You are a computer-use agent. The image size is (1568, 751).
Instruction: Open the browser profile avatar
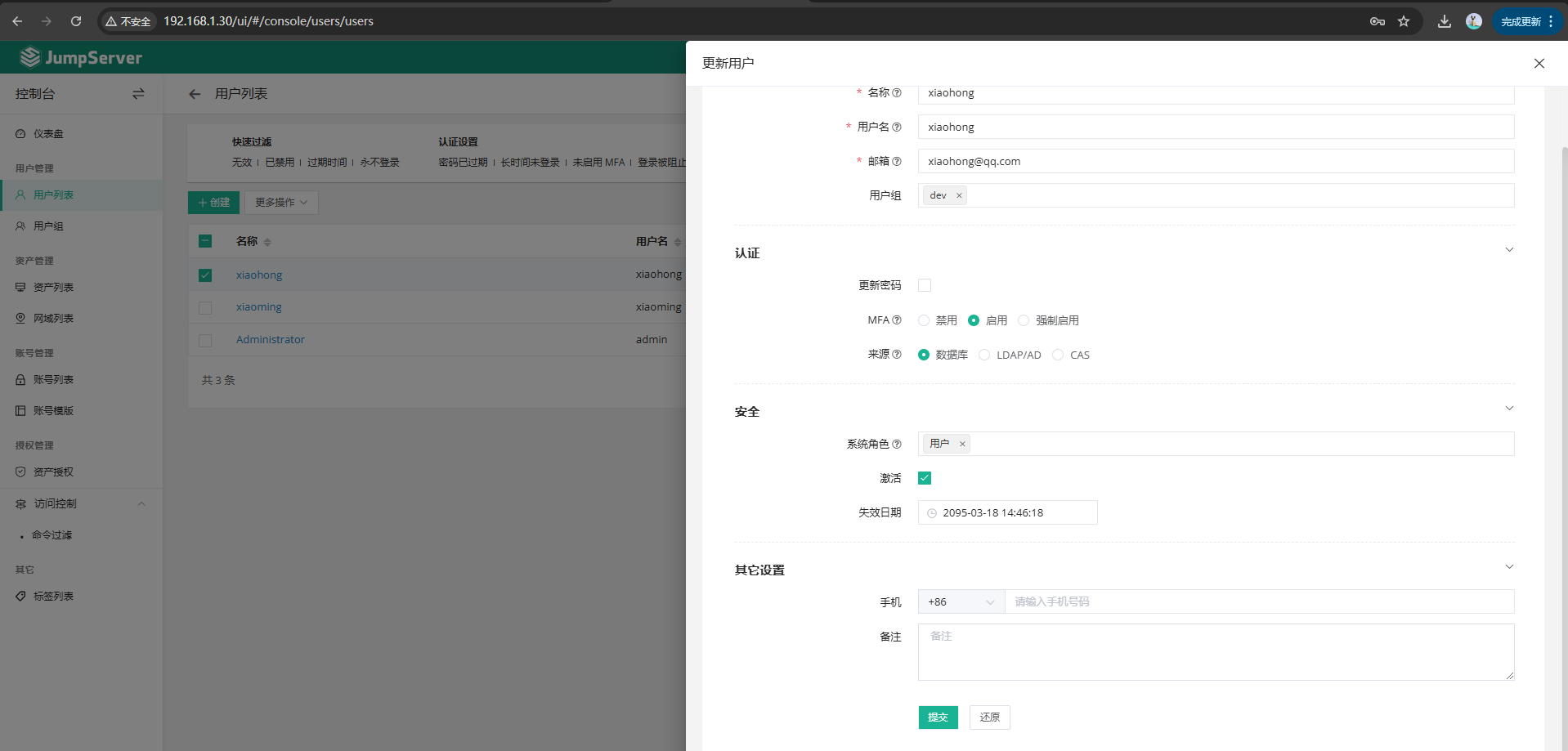(x=1474, y=21)
